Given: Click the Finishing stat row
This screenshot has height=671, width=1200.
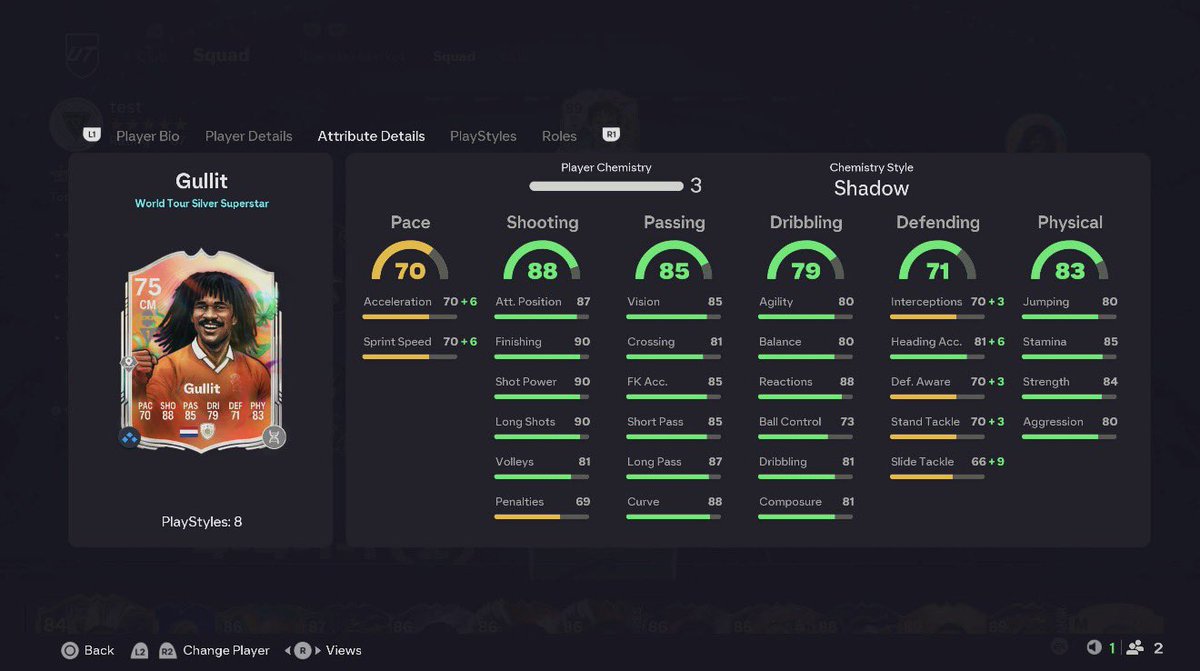Looking at the screenshot, I should (x=542, y=346).
